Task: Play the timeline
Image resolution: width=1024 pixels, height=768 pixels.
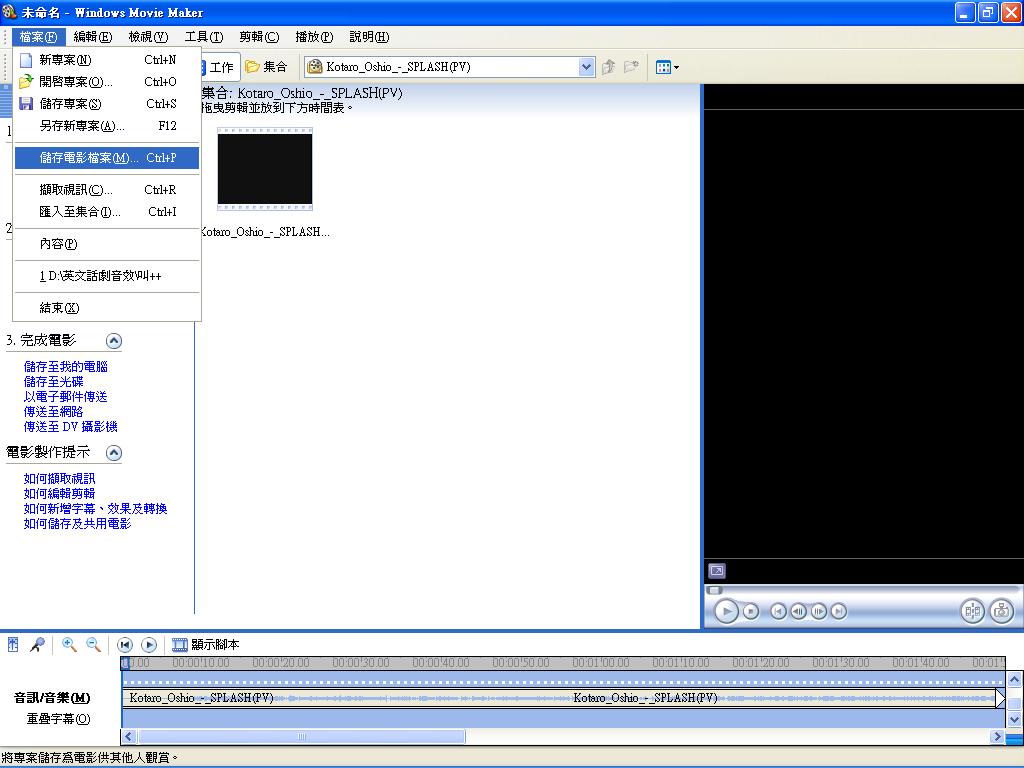Action: coord(149,645)
